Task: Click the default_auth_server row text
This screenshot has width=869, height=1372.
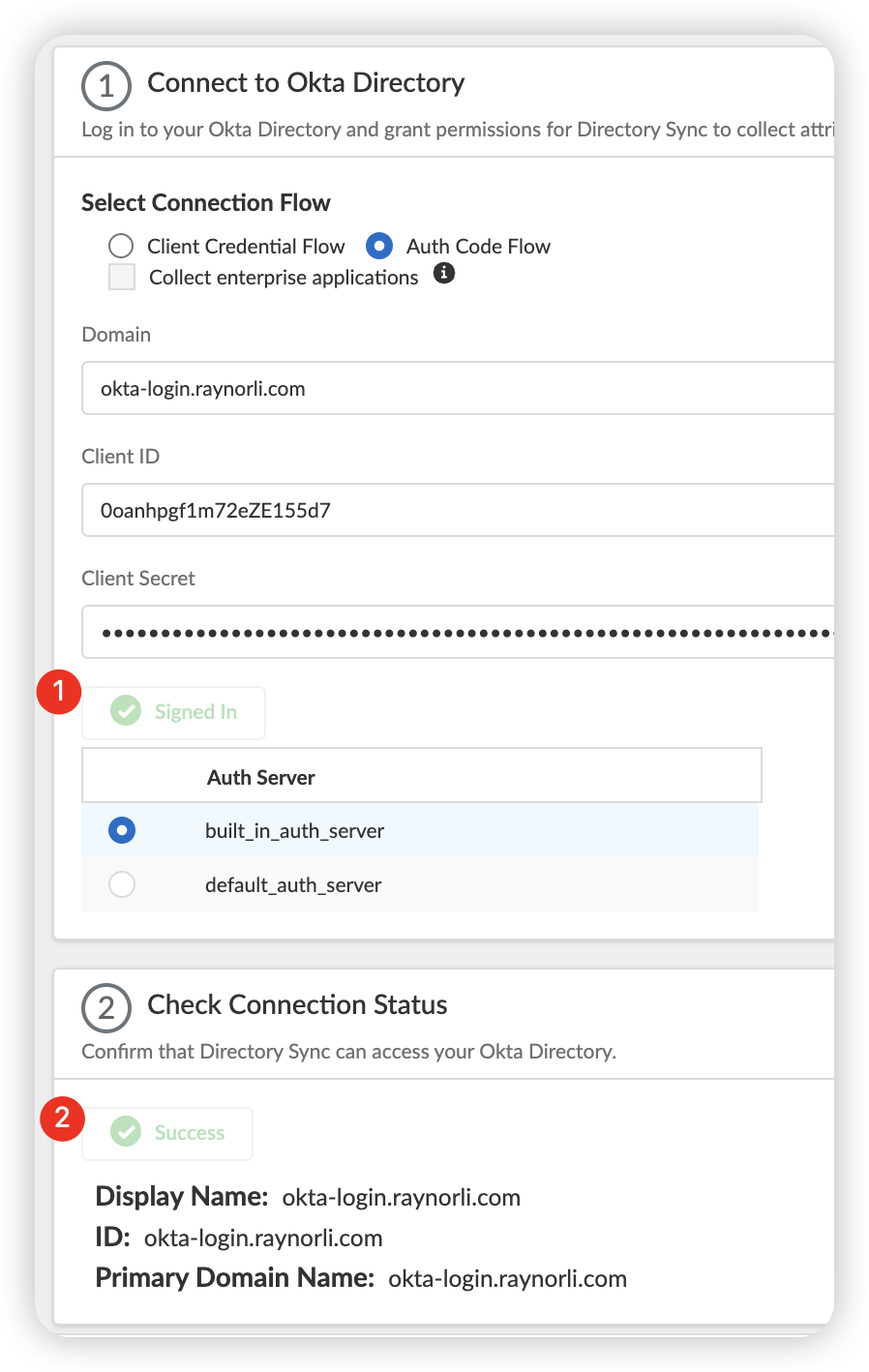Action: pyautogui.click(x=293, y=885)
